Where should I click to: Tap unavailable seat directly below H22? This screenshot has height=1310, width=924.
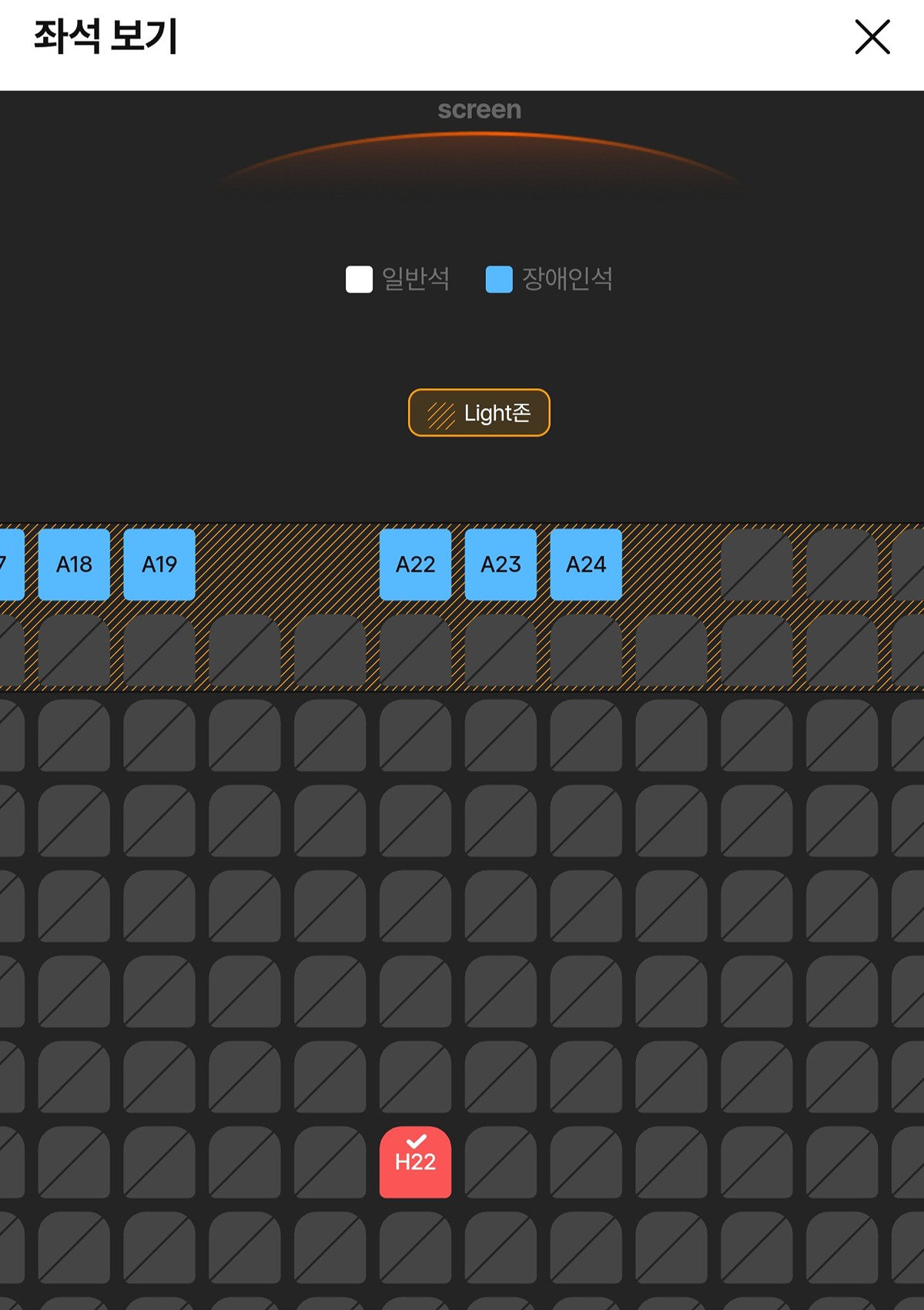(x=416, y=1248)
